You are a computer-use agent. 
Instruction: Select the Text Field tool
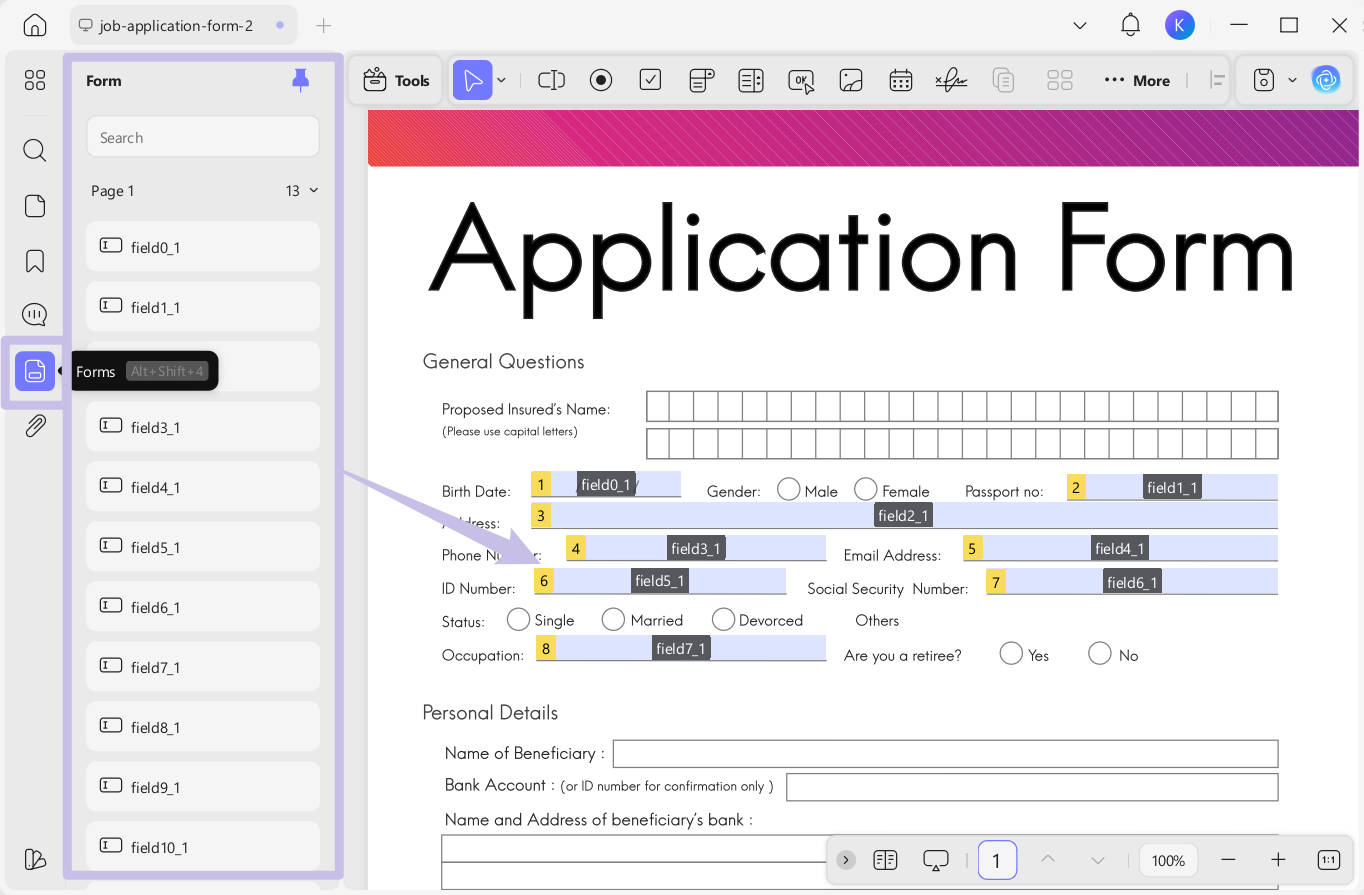pyautogui.click(x=551, y=80)
